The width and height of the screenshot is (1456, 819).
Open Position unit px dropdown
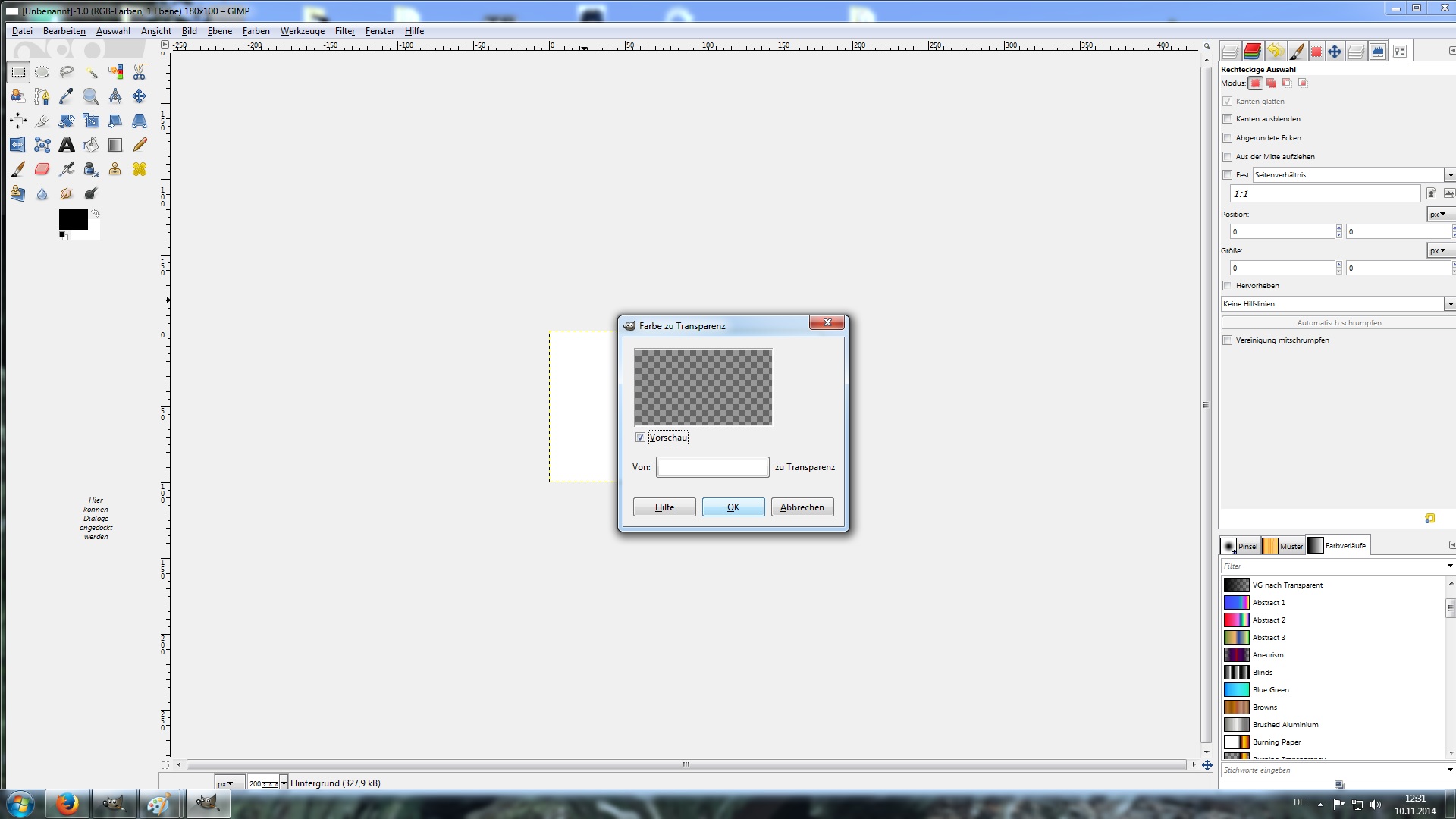(x=1438, y=215)
